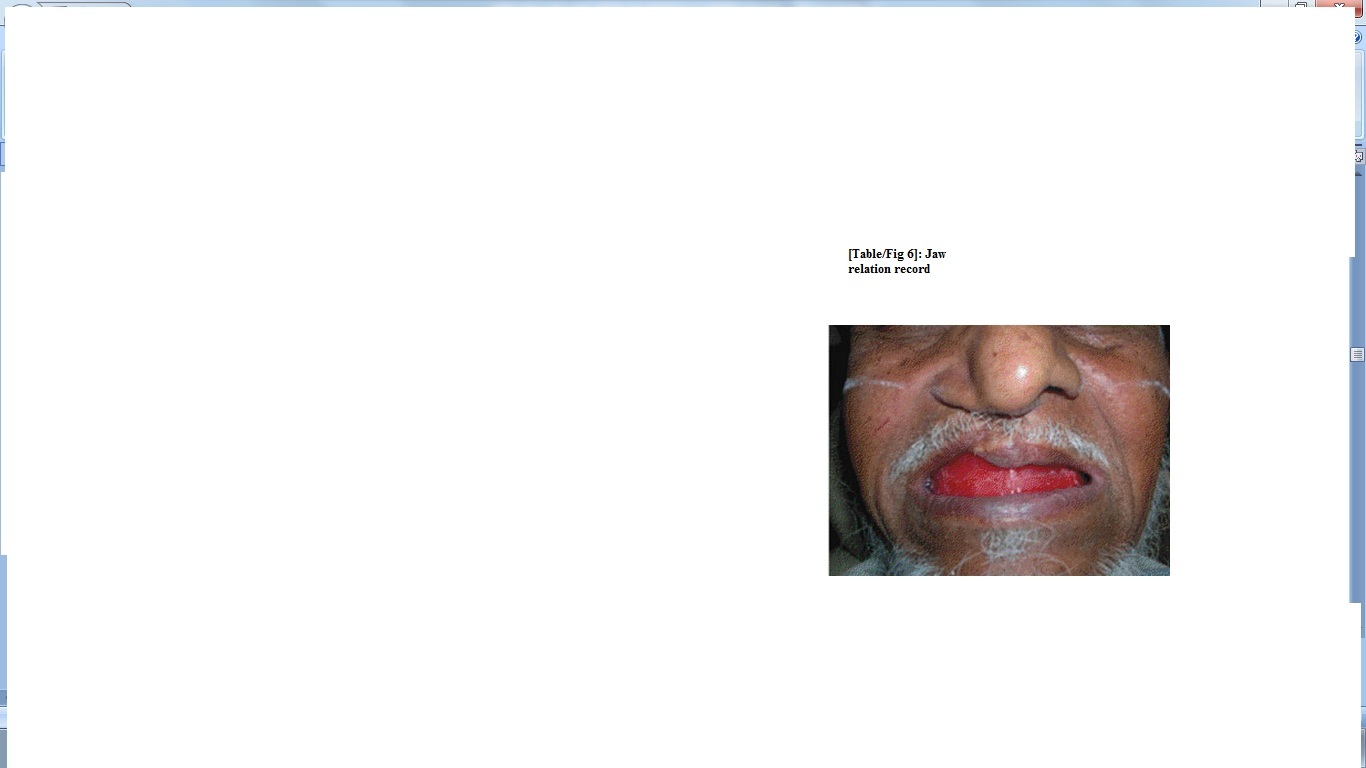
Task: Click the patient's nose in the photo
Action: point(1005,375)
